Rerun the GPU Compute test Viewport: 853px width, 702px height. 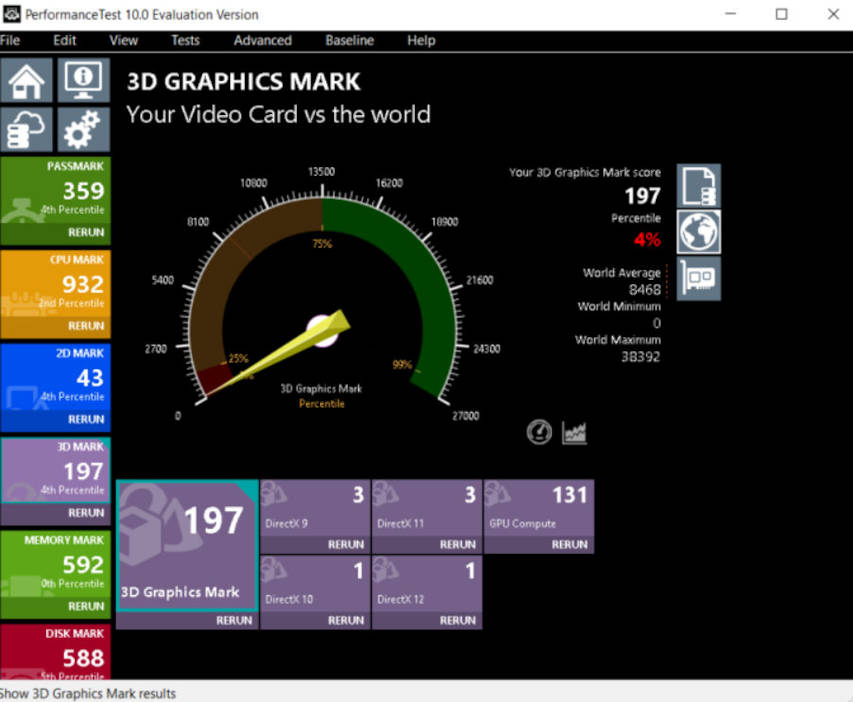tap(570, 545)
